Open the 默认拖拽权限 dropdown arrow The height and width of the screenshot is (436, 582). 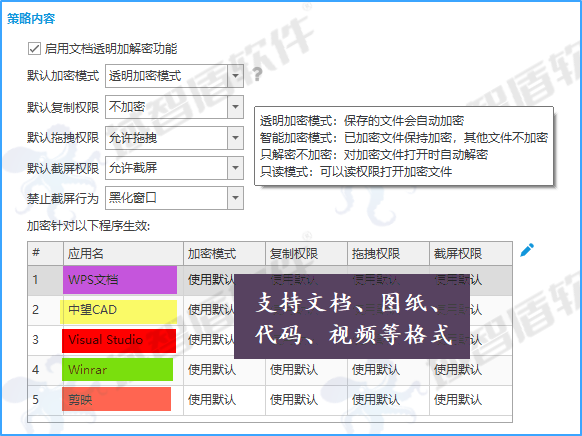click(x=235, y=138)
